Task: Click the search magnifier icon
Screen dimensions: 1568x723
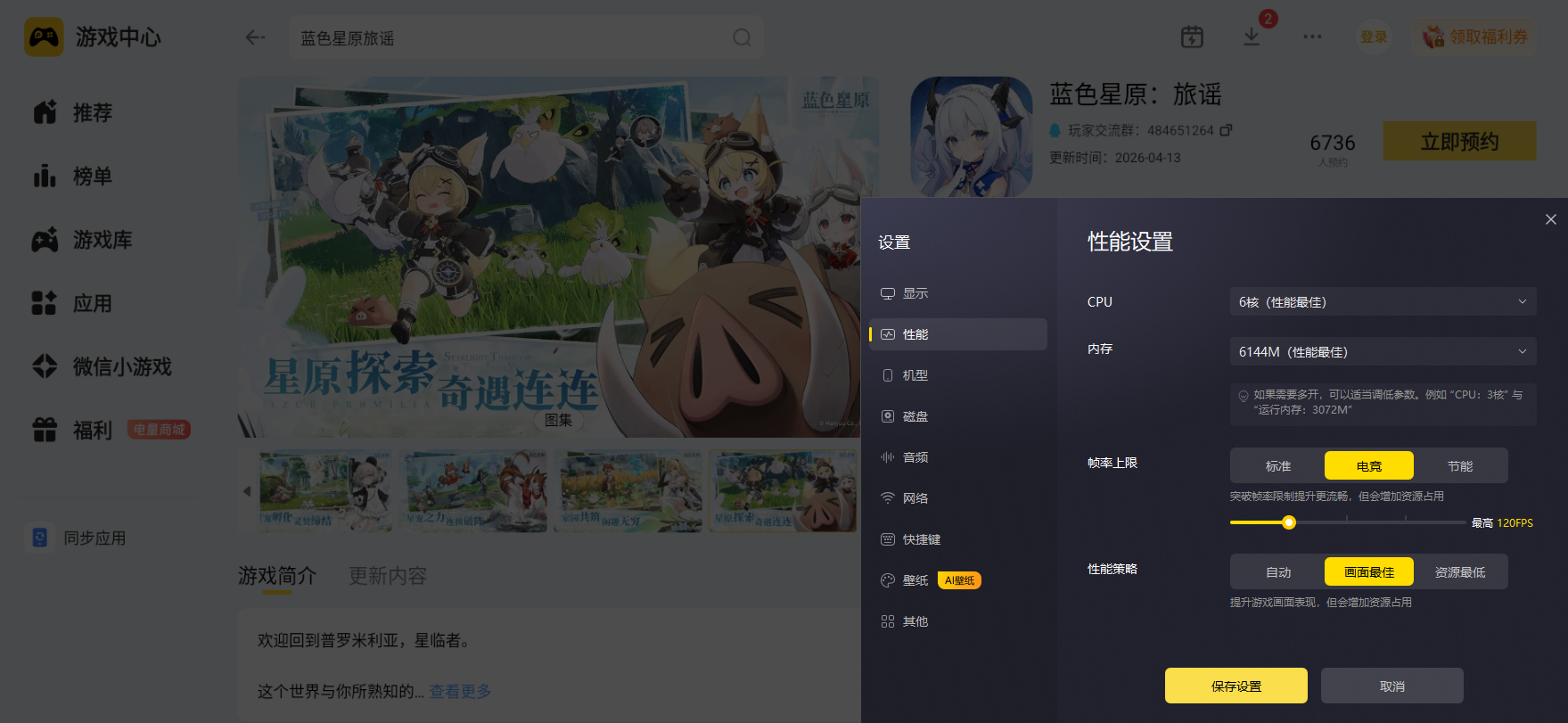Action: [x=742, y=37]
